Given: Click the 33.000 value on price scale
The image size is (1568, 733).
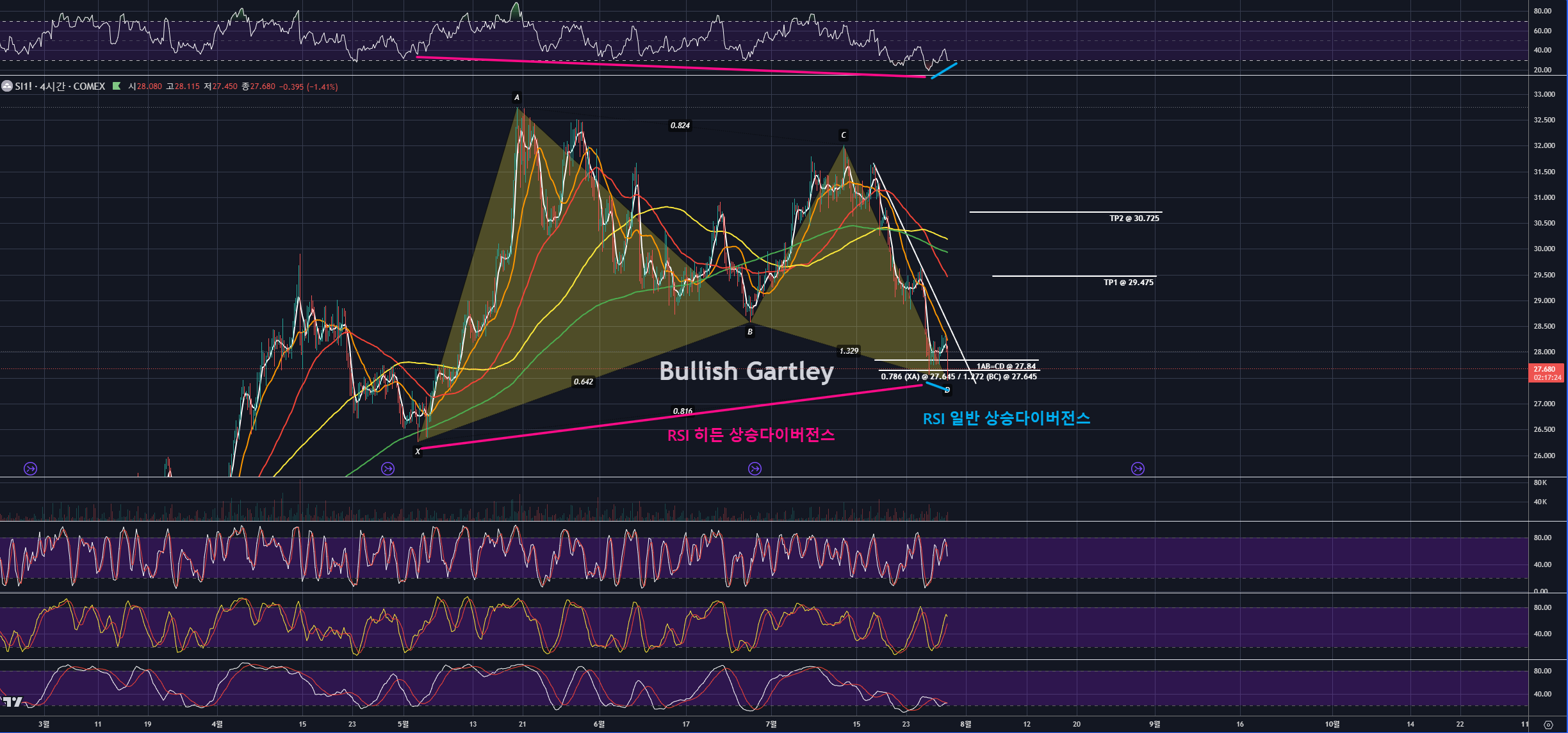Looking at the screenshot, I should [x=1544, y=94].
